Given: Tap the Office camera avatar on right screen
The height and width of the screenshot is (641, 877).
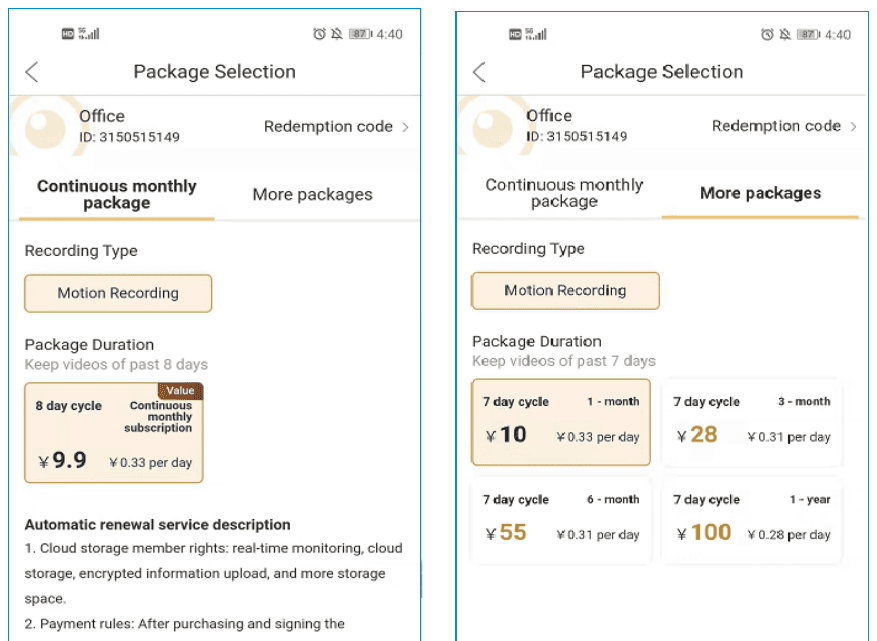Looking at the screenshot, I should pos(492,126).
